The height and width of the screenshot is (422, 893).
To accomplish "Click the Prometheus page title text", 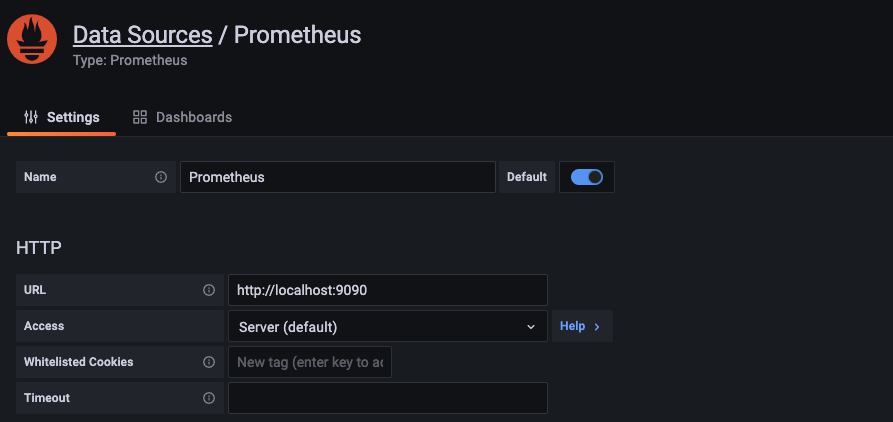I will click(297, 34).
